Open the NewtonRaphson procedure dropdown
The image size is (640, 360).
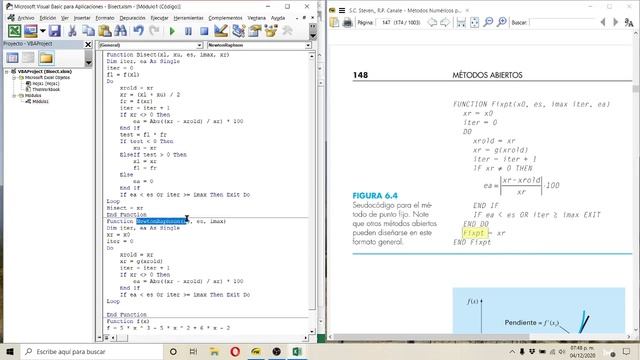pos(308,45)
